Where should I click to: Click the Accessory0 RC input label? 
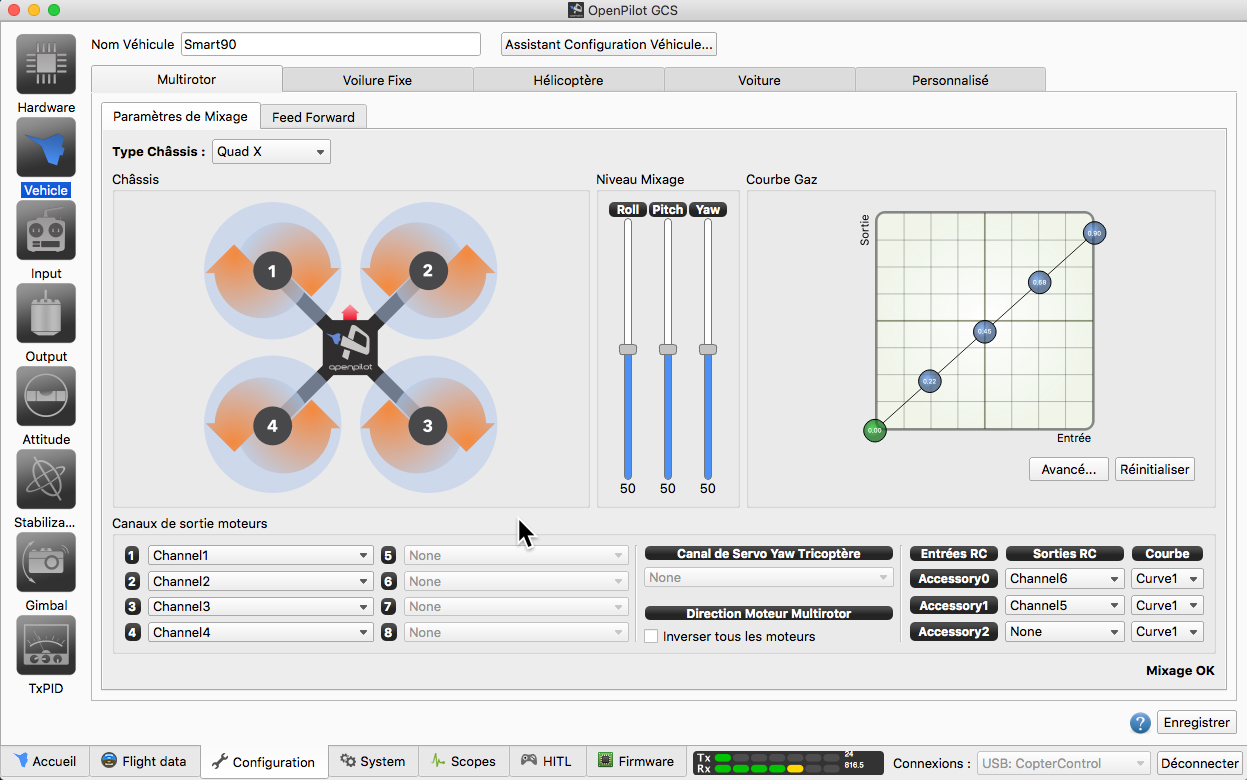pyautogui.click(x=954, y=579)
